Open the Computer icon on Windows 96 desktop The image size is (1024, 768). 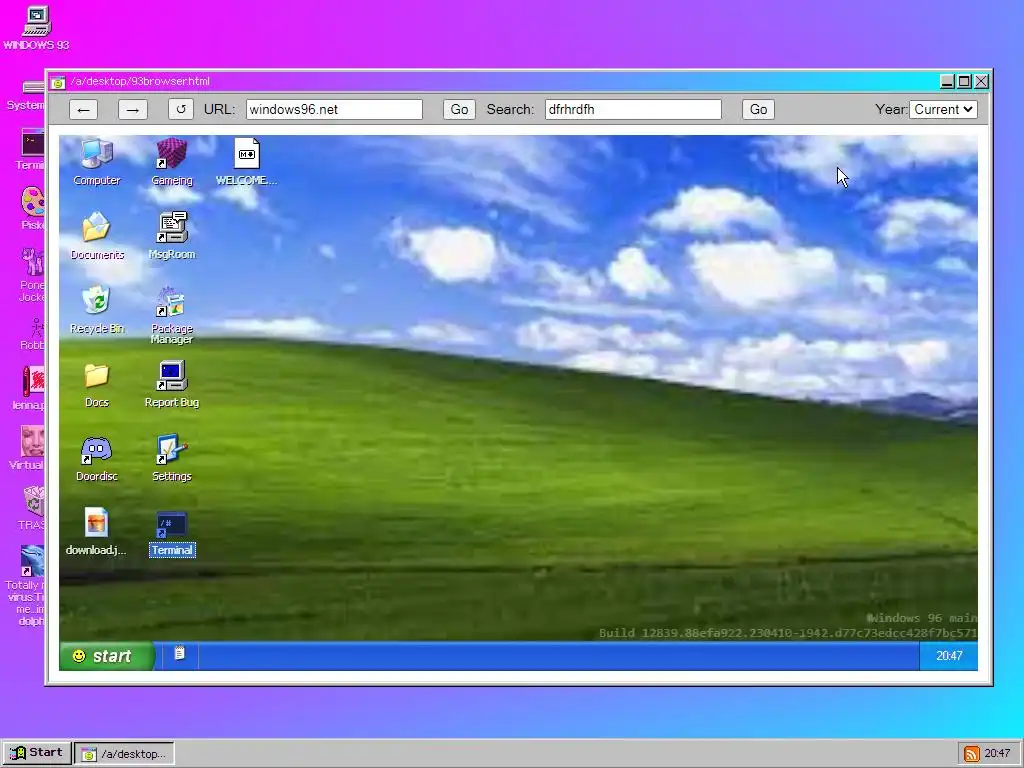tap(97, 162)
